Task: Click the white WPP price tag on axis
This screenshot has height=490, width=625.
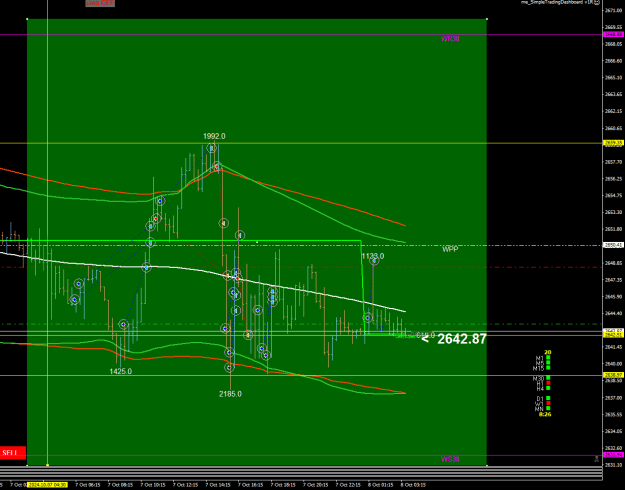Action: 613,245
